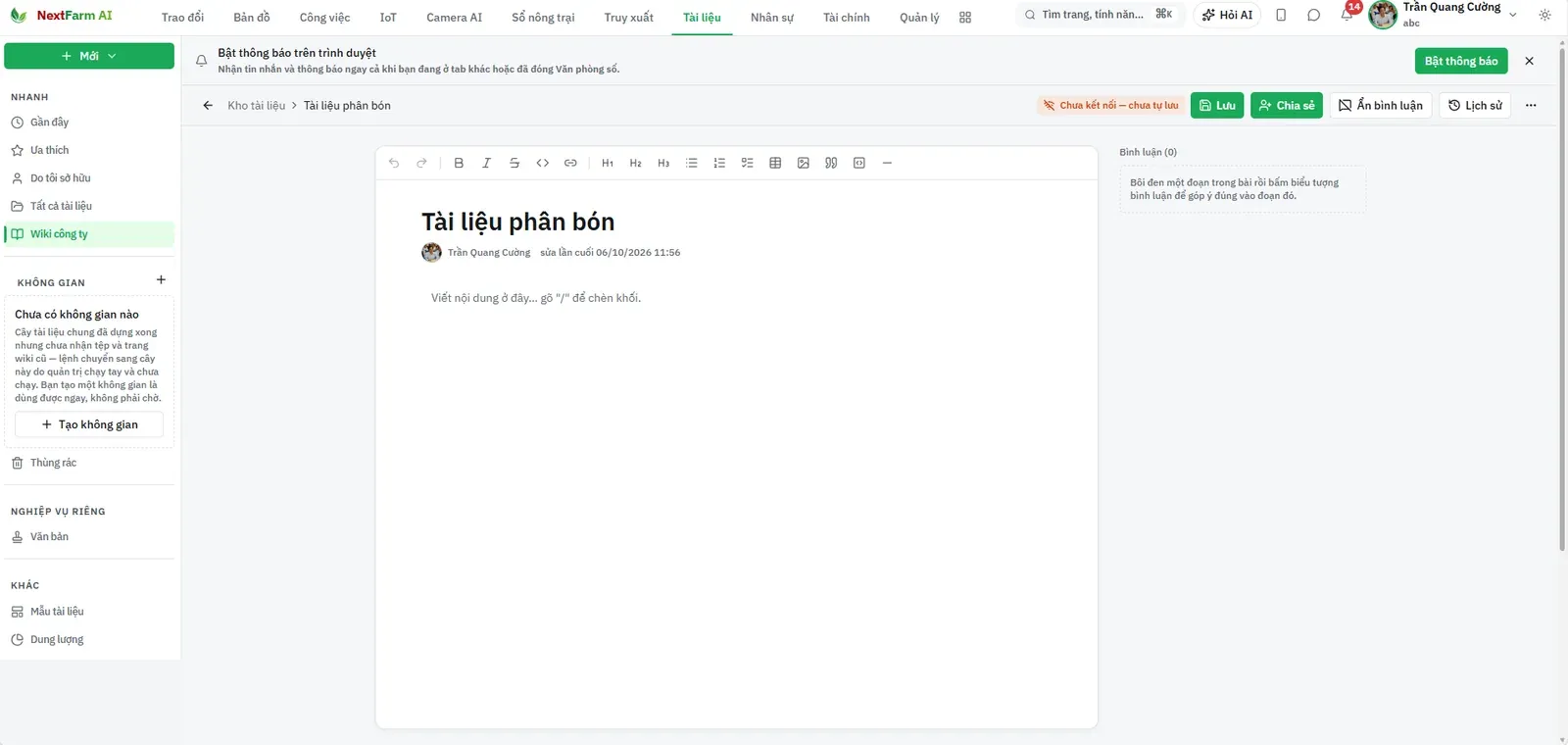Screen dimensions: 1568x745
Task: Share the document with Chia sẻ
Action: tap(1287, 106)
